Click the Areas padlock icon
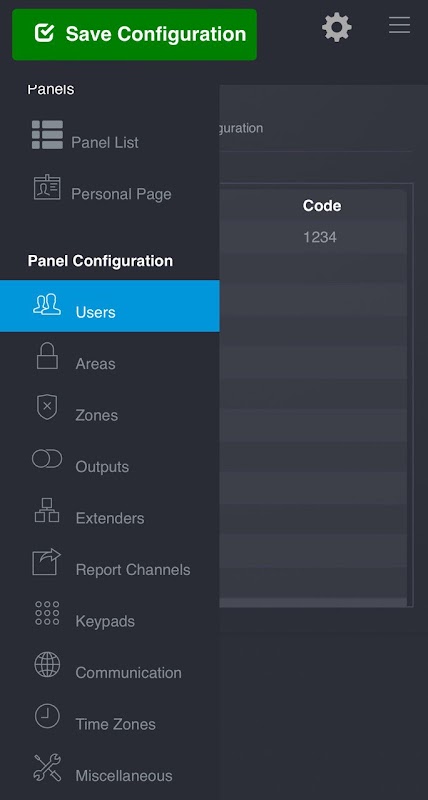The width and height of the screenshot is (428, 800). [x=47, y=356]
